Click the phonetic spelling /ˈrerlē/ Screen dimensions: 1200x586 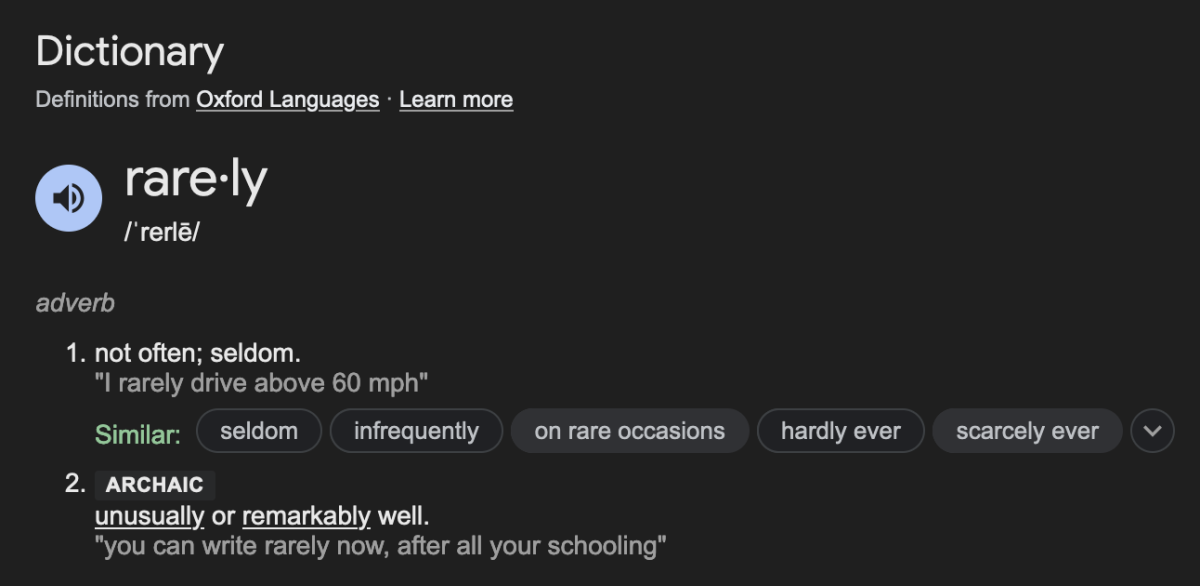[162, 232]
